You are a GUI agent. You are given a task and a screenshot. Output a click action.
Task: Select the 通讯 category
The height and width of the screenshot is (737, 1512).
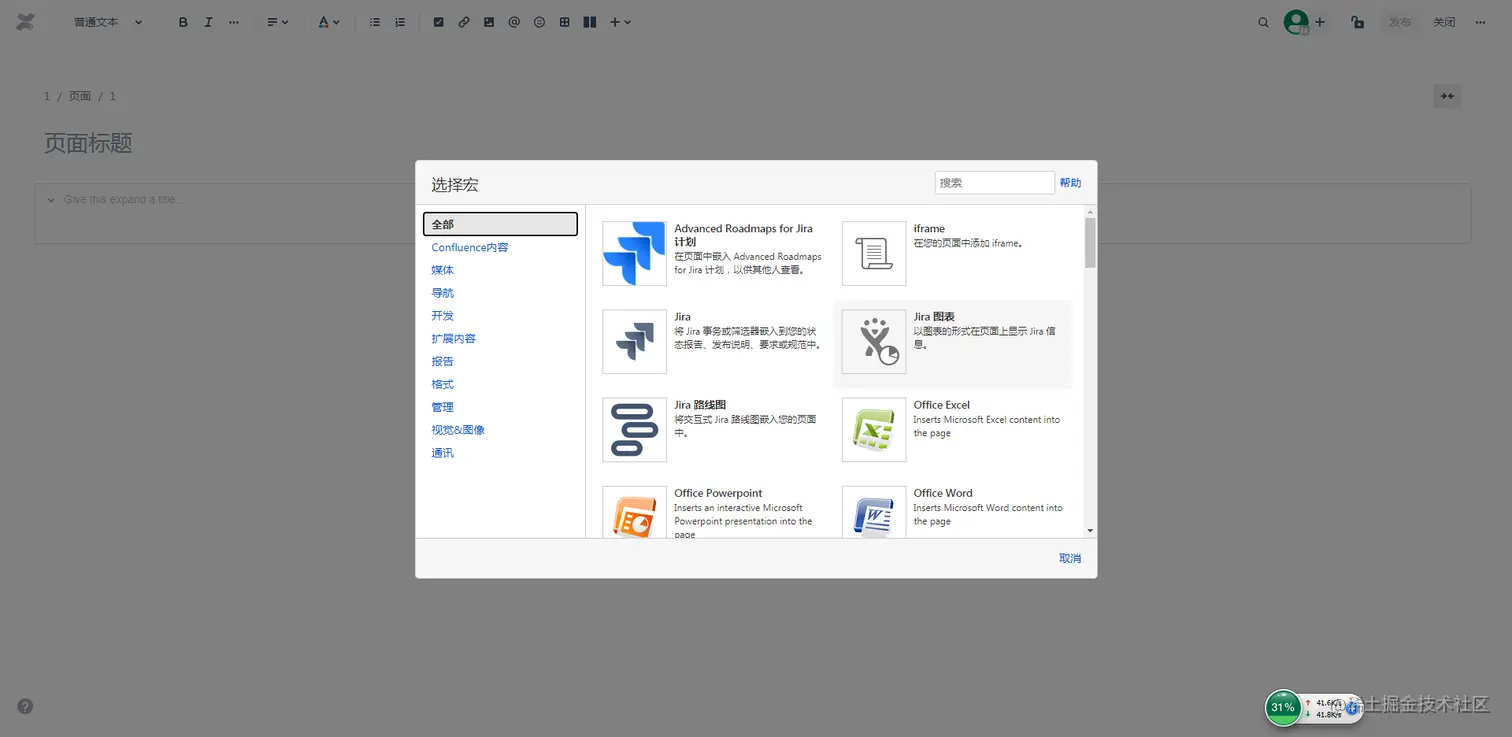[443, 453]
